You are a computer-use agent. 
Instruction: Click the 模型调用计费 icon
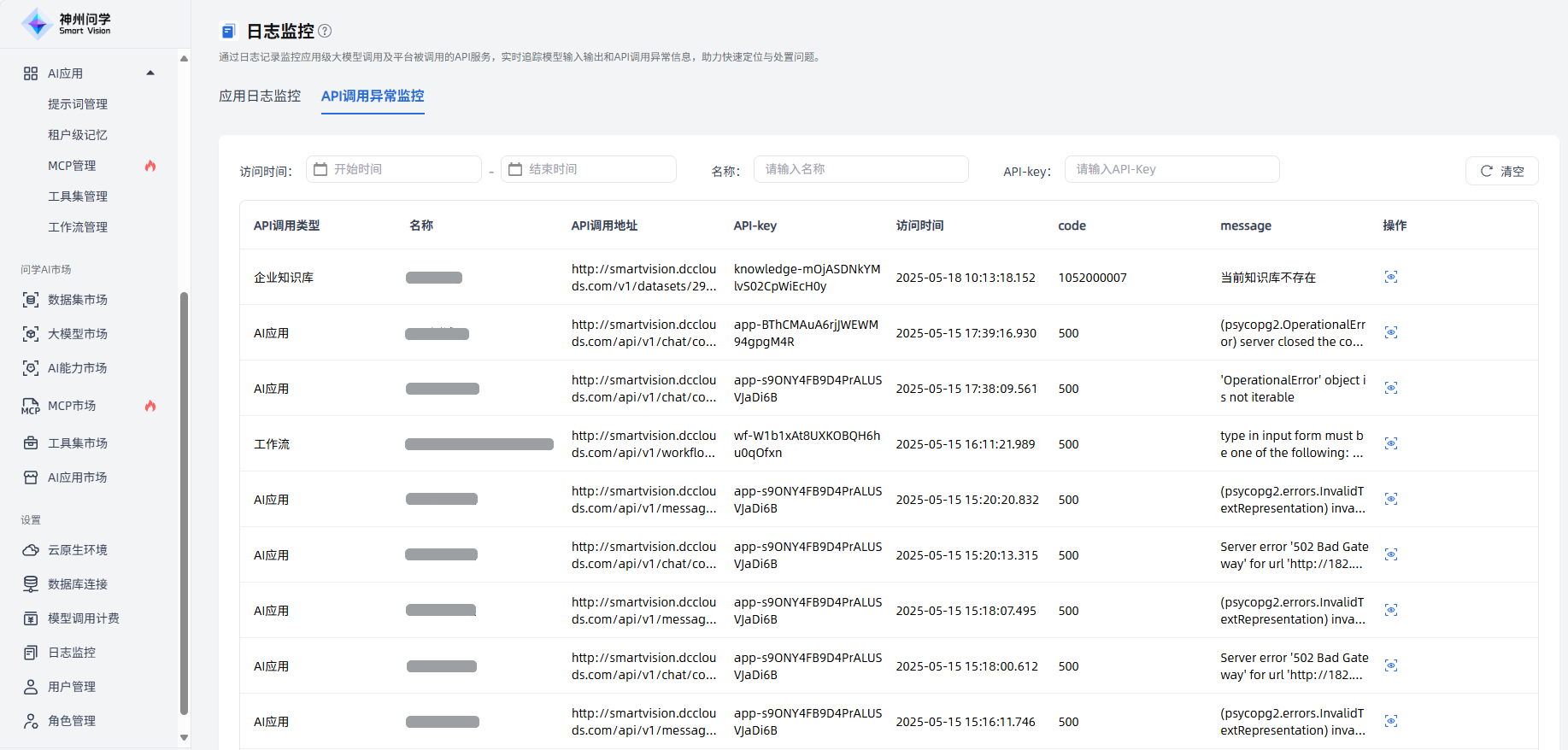pyautogui.click(x=31, y=618)
